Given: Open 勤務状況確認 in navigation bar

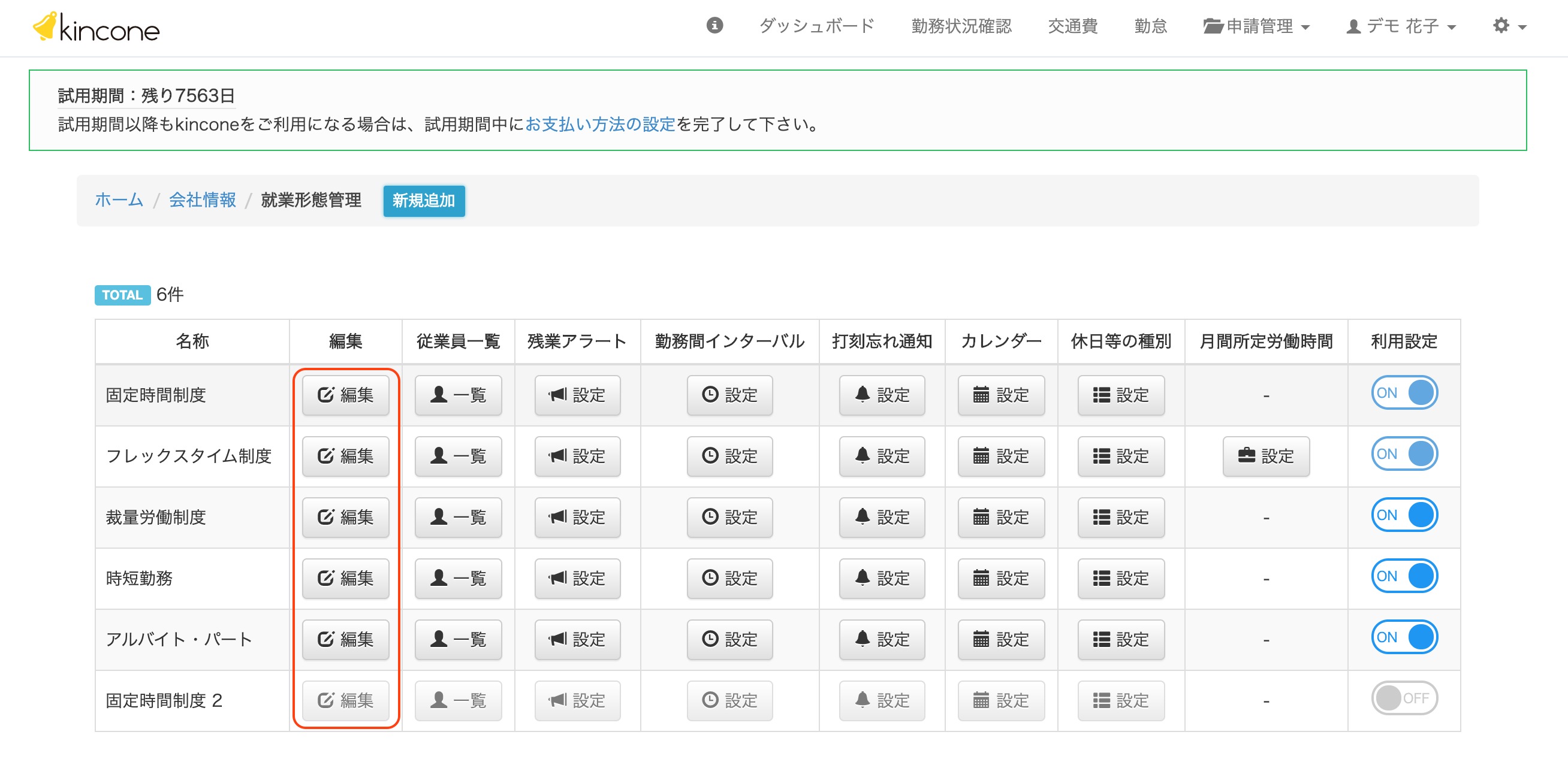Looking at the screenshot, I should (x=961, y=26).
